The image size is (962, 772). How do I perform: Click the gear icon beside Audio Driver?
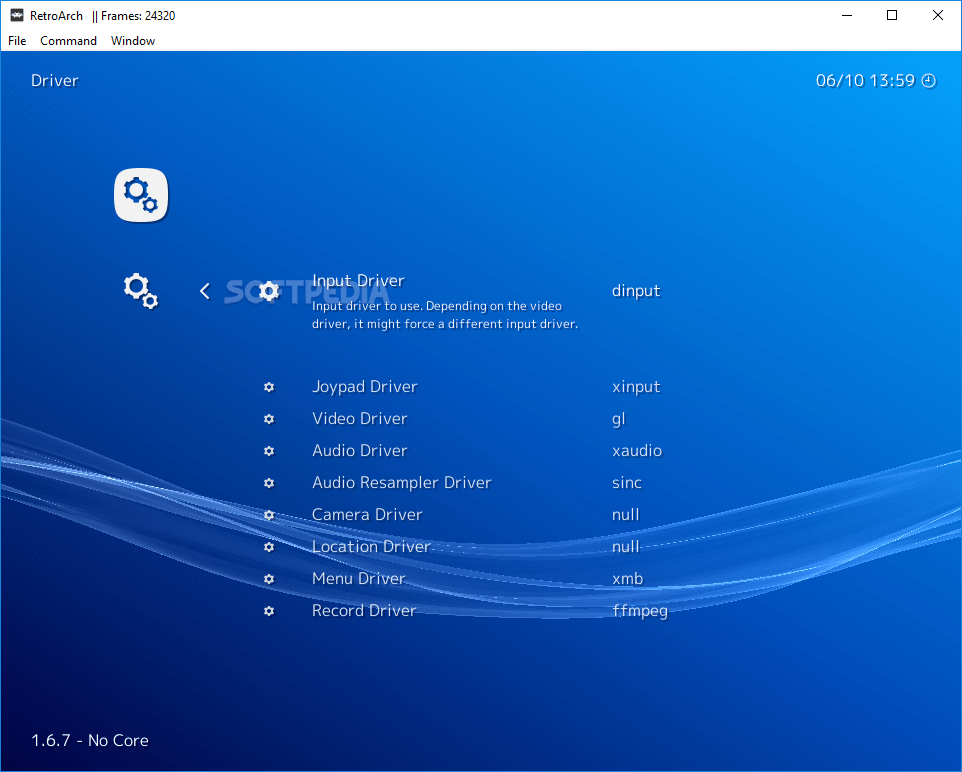(x=269, y=451)
